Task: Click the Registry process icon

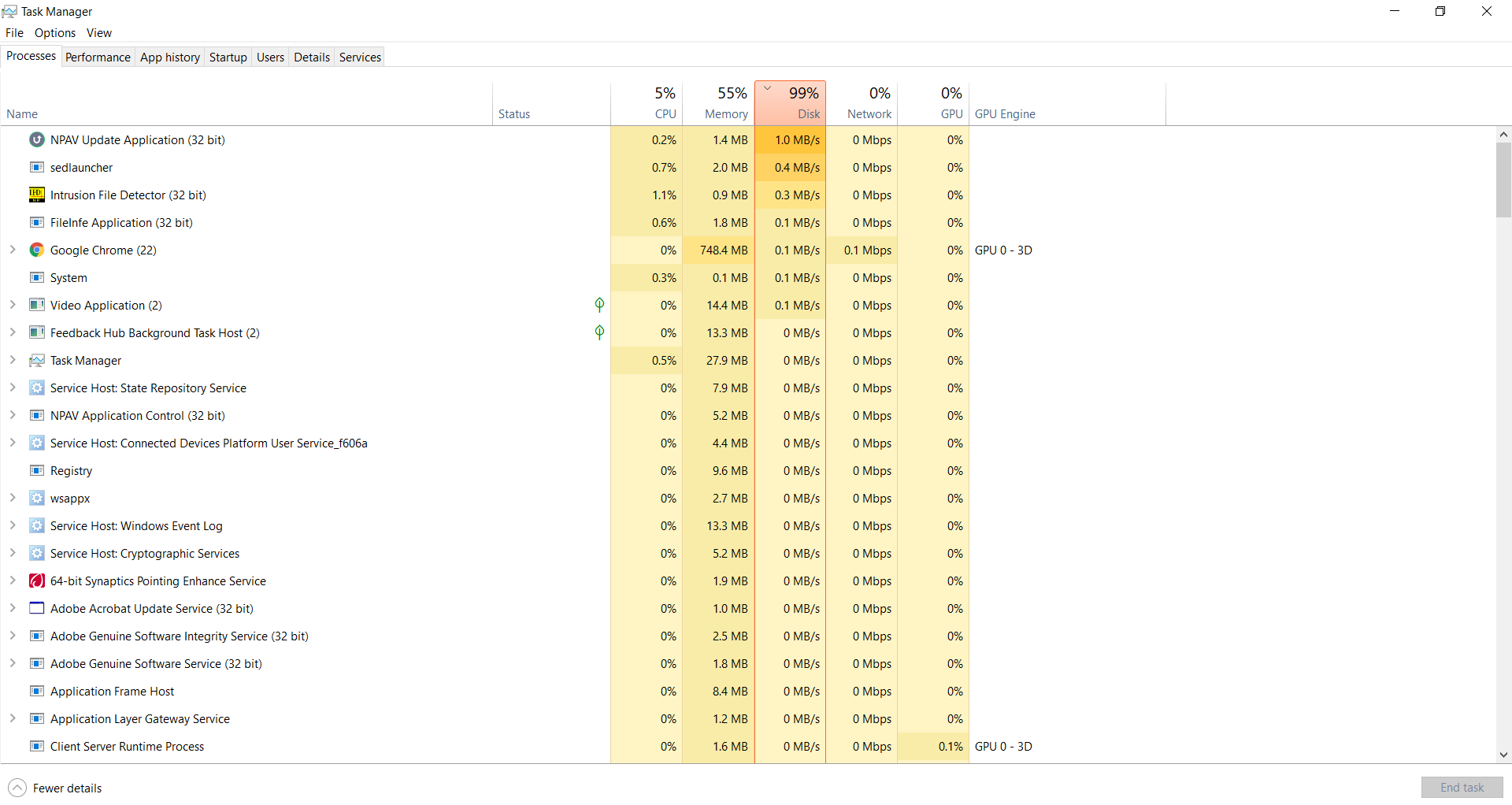Action: pyautogui.click(x=36, y=470)
